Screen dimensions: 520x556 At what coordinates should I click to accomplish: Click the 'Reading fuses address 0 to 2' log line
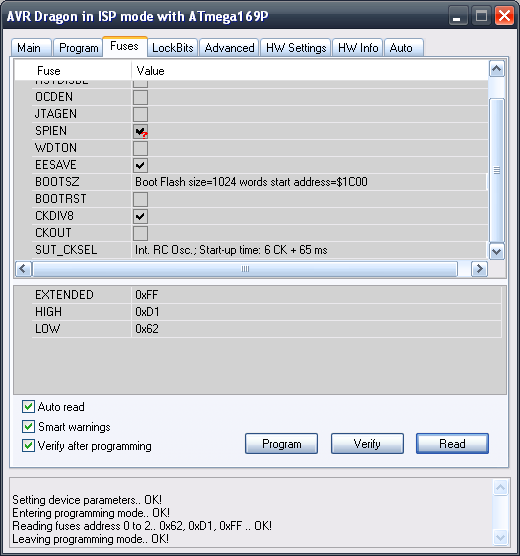(x=142, y=526)
